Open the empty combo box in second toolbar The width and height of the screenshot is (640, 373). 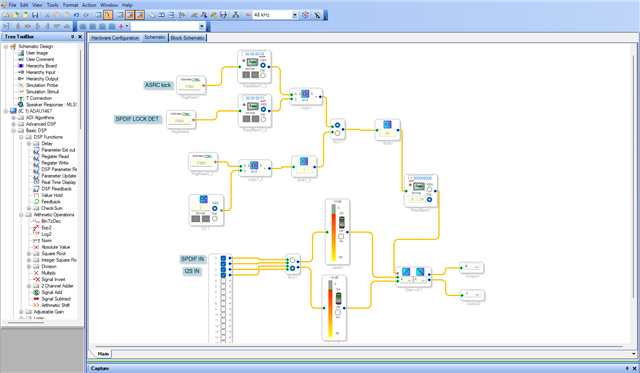click(201, 26)
